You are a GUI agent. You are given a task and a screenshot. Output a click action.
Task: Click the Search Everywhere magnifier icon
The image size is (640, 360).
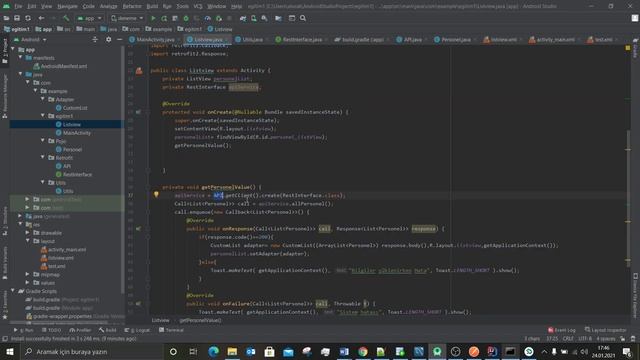303,18
